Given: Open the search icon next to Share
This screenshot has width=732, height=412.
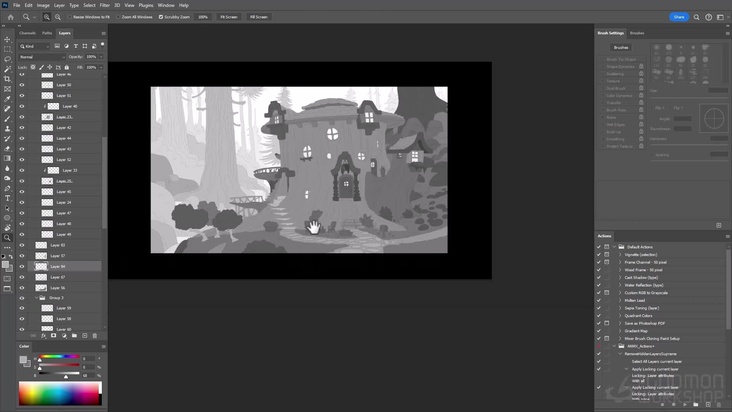Looking at the screenshot, I should [x=697, y=17].
